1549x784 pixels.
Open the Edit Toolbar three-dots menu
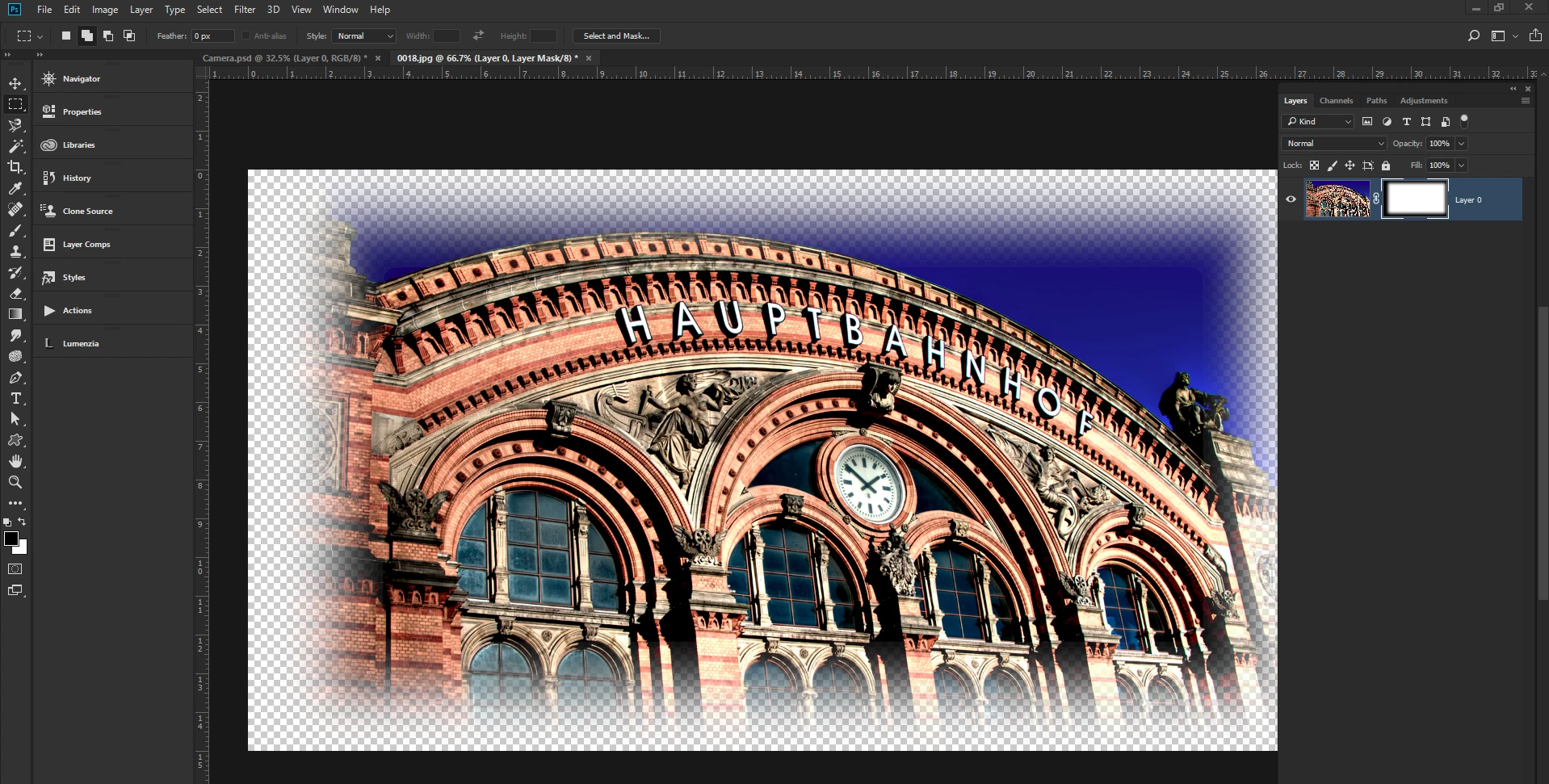15,503
